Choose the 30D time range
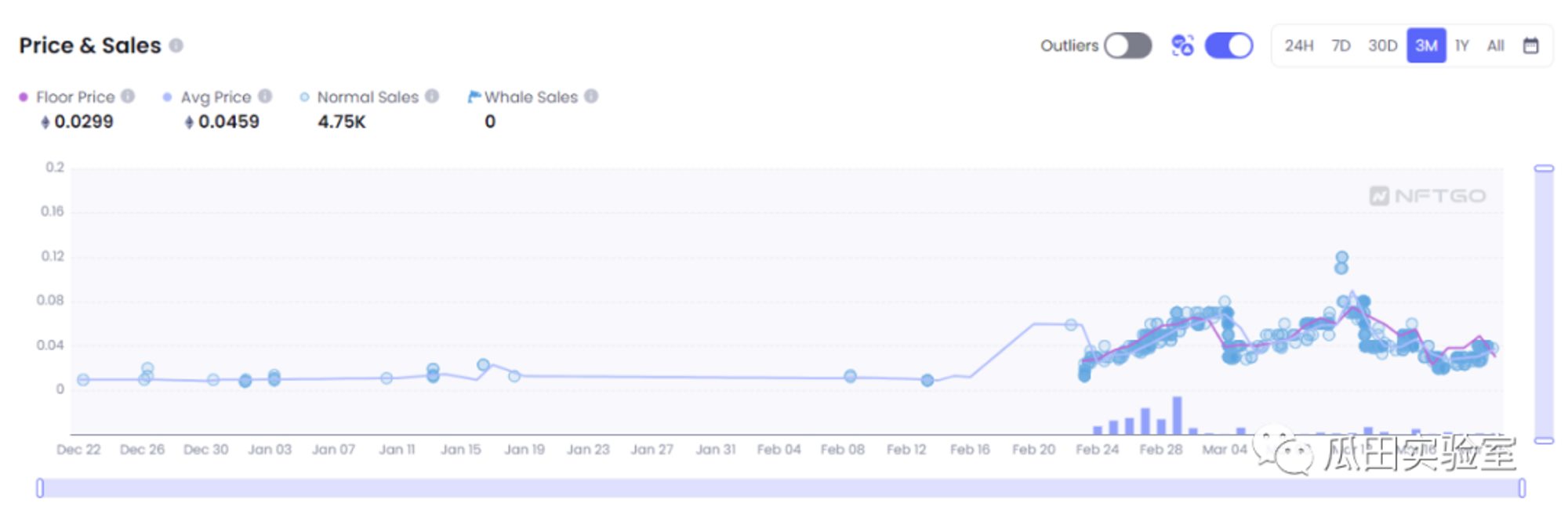 click(1382, 45)
